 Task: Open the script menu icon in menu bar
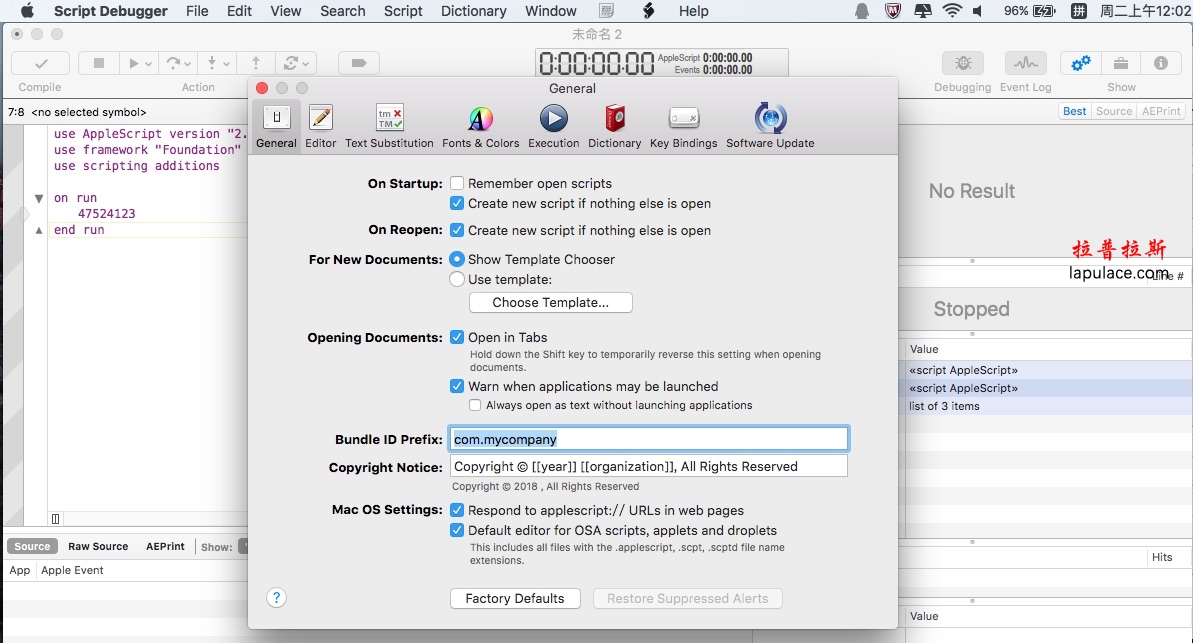(x=648, y=11)
